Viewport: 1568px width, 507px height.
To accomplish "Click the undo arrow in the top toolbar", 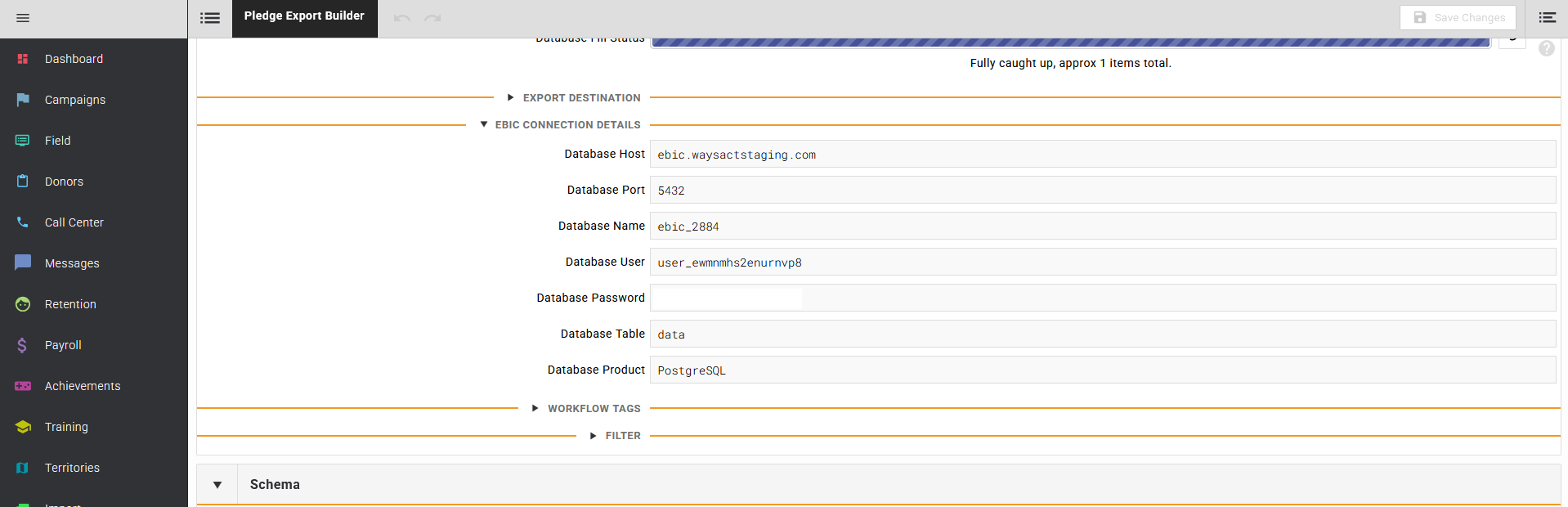I will click(401, 18).
